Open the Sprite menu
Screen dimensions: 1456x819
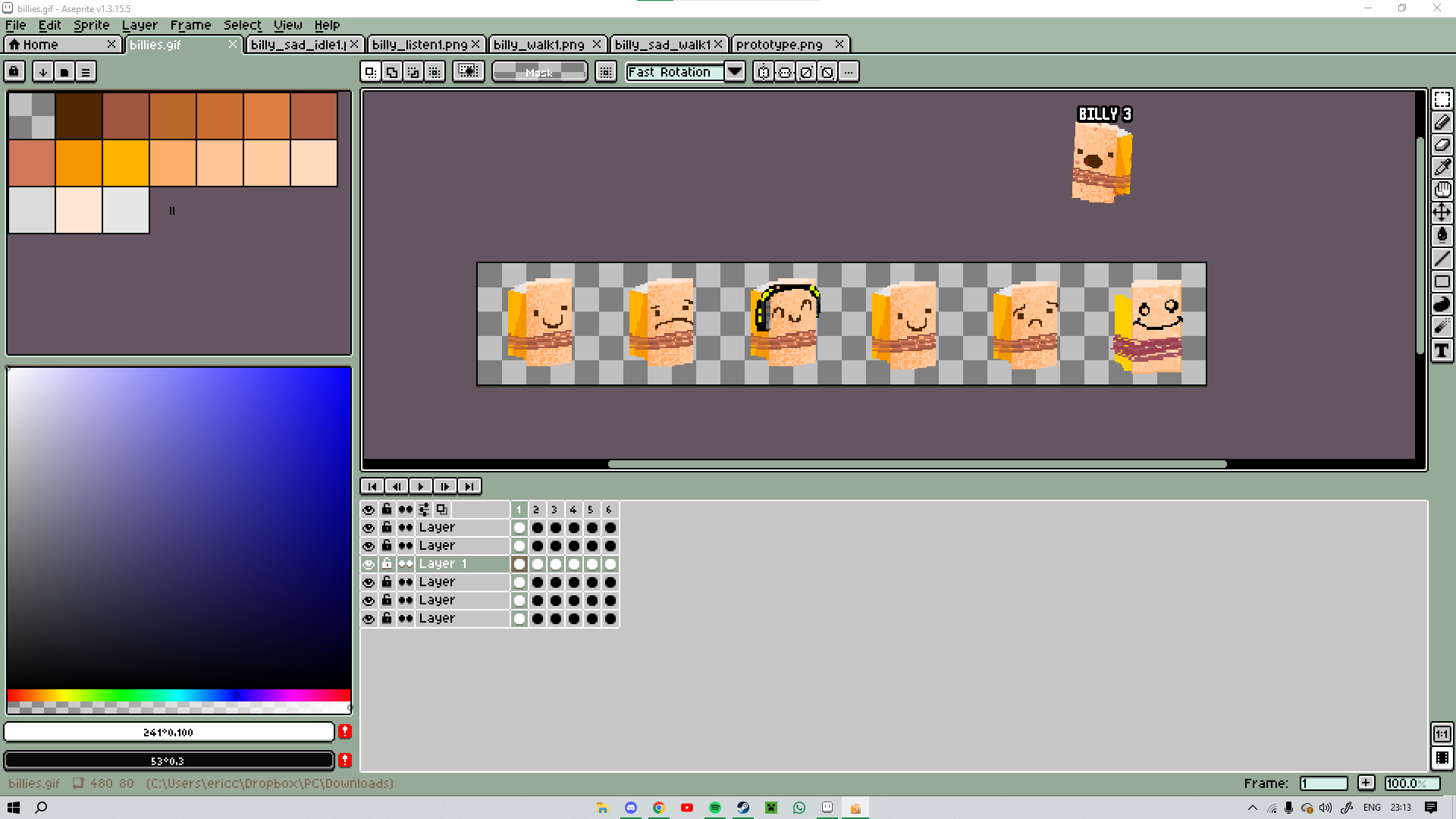tap(91, 25)
